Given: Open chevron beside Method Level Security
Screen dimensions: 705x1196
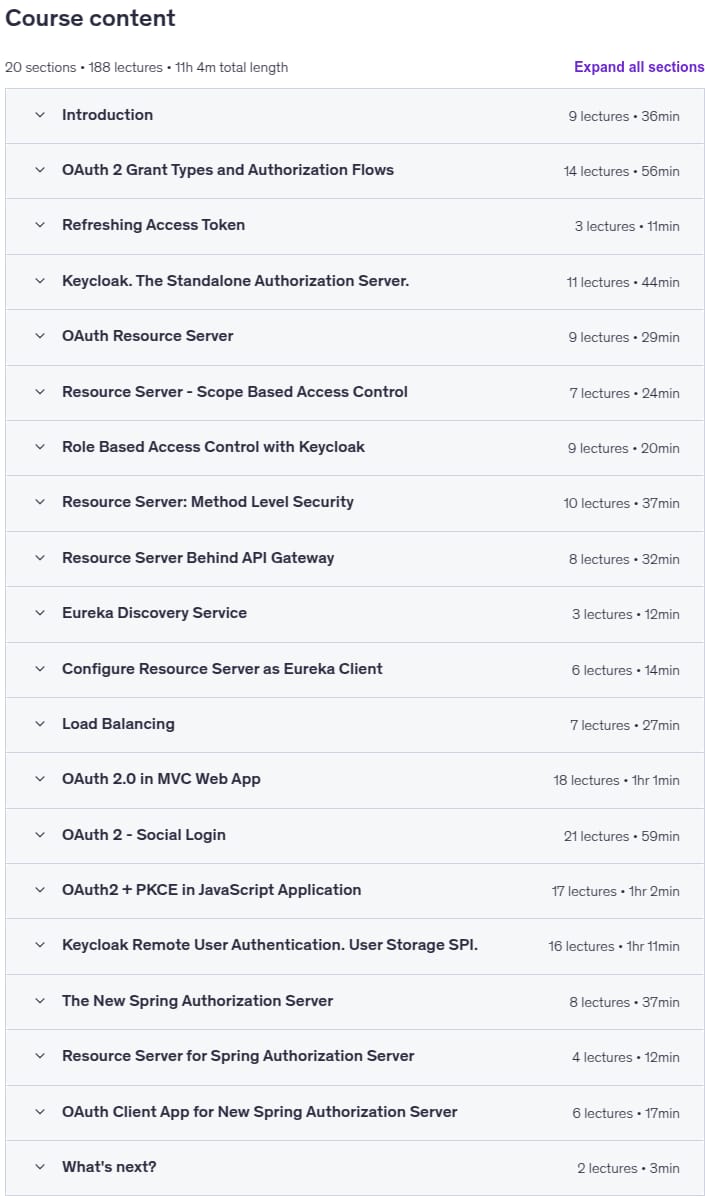Looking at the screenshot, I should (40, 503).
